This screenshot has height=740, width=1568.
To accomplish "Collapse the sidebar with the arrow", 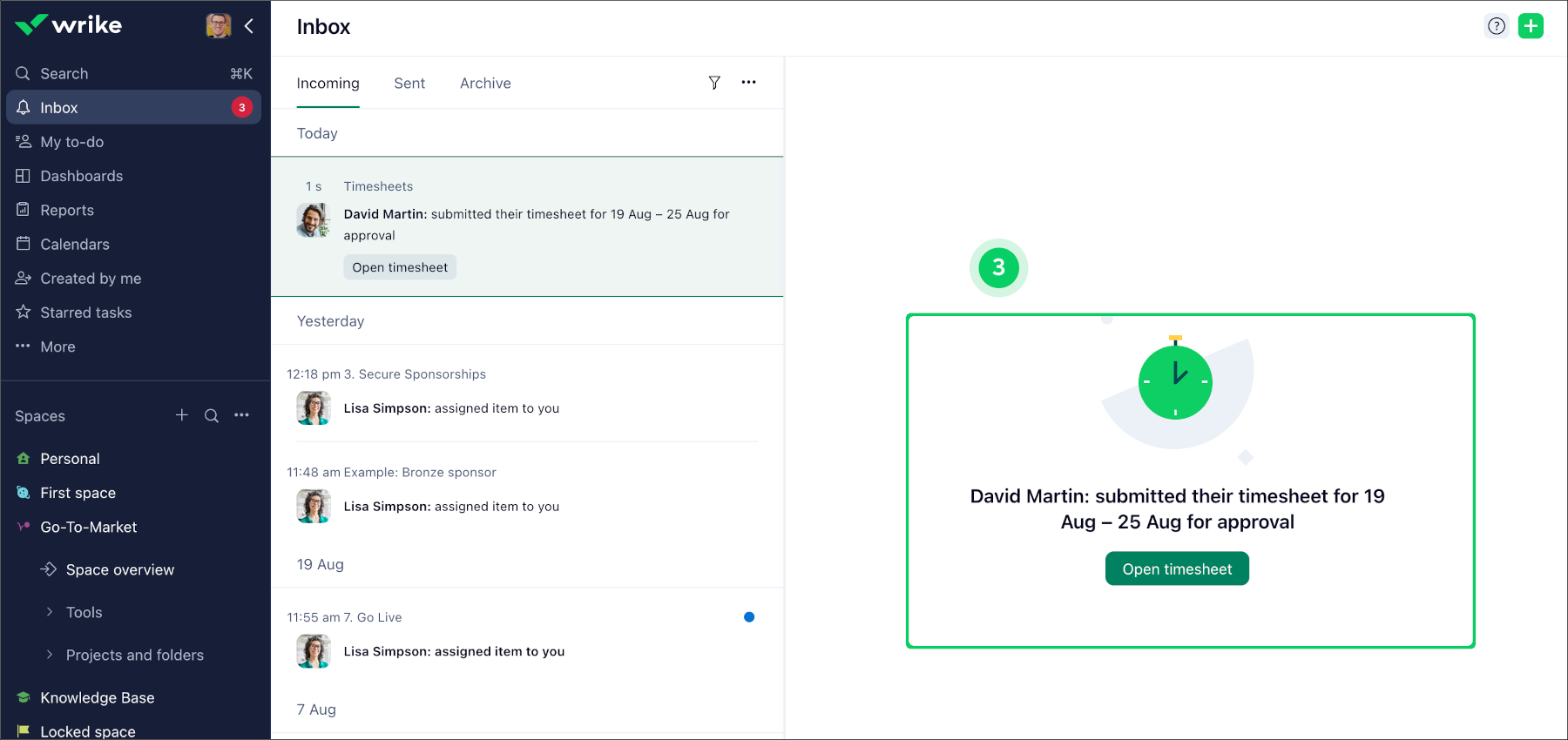I will coord(249,26).
